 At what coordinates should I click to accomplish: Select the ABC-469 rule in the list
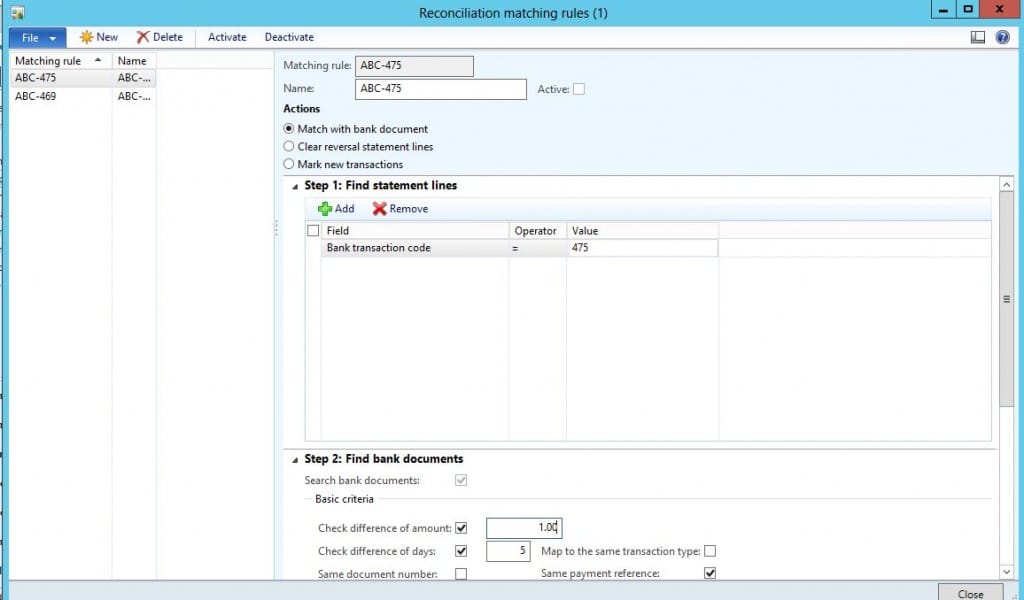(x=40, y=96)
